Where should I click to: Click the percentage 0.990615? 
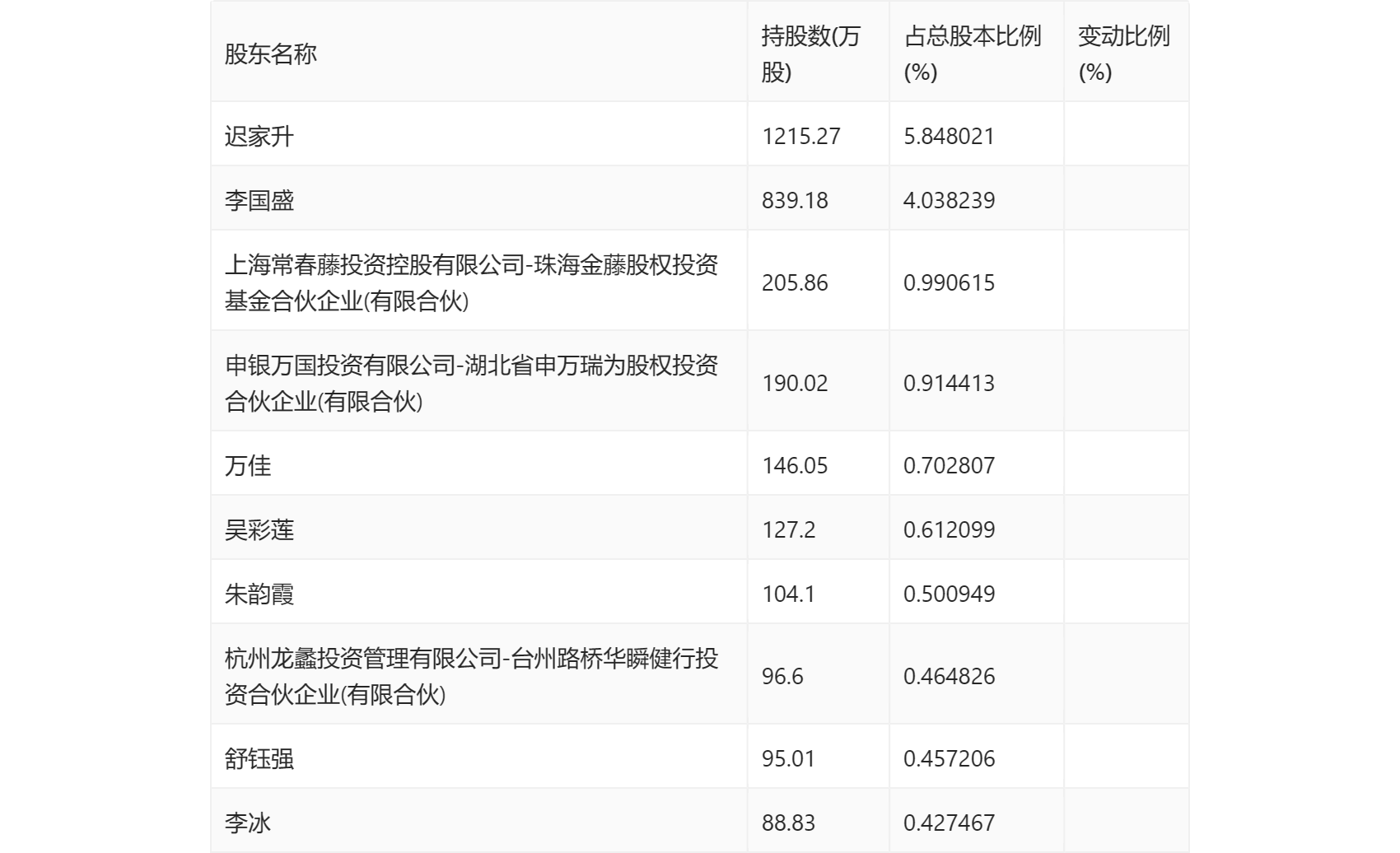coord(950,282)
